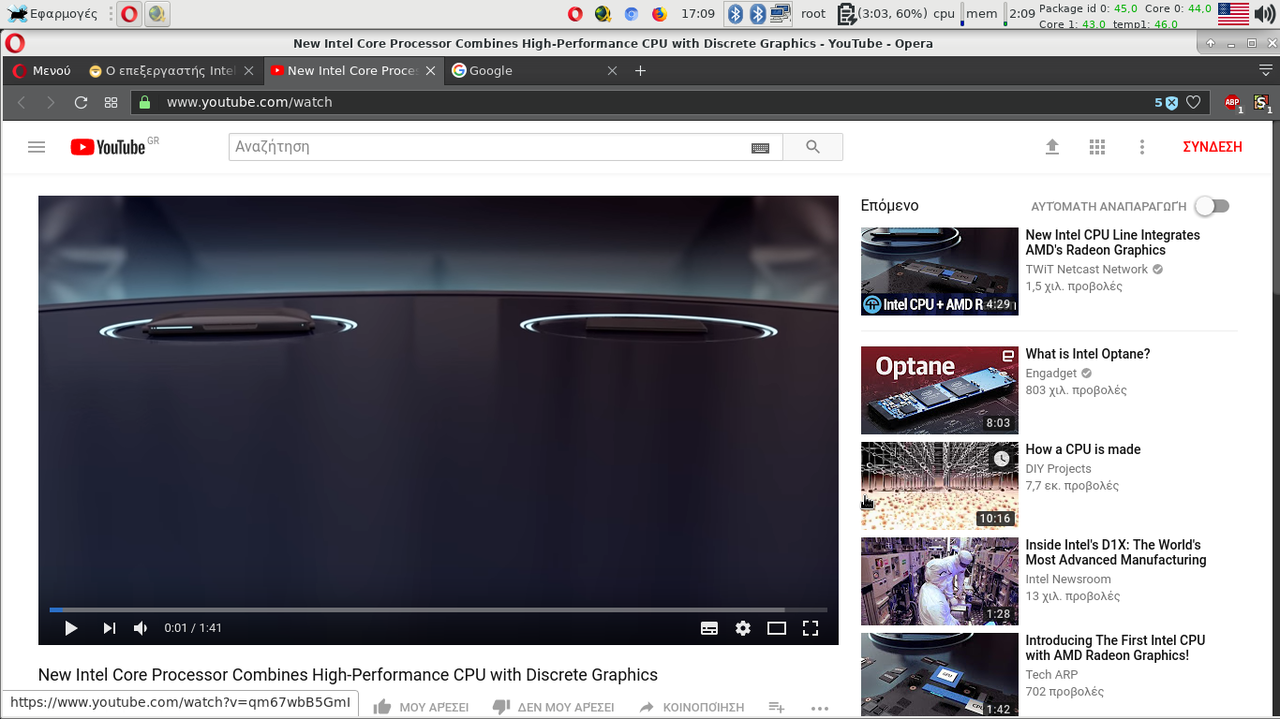Viewport: 1280px width, 719px height.
Task: Open the YouTube hamburger guide menu
Action: point(37,147)
